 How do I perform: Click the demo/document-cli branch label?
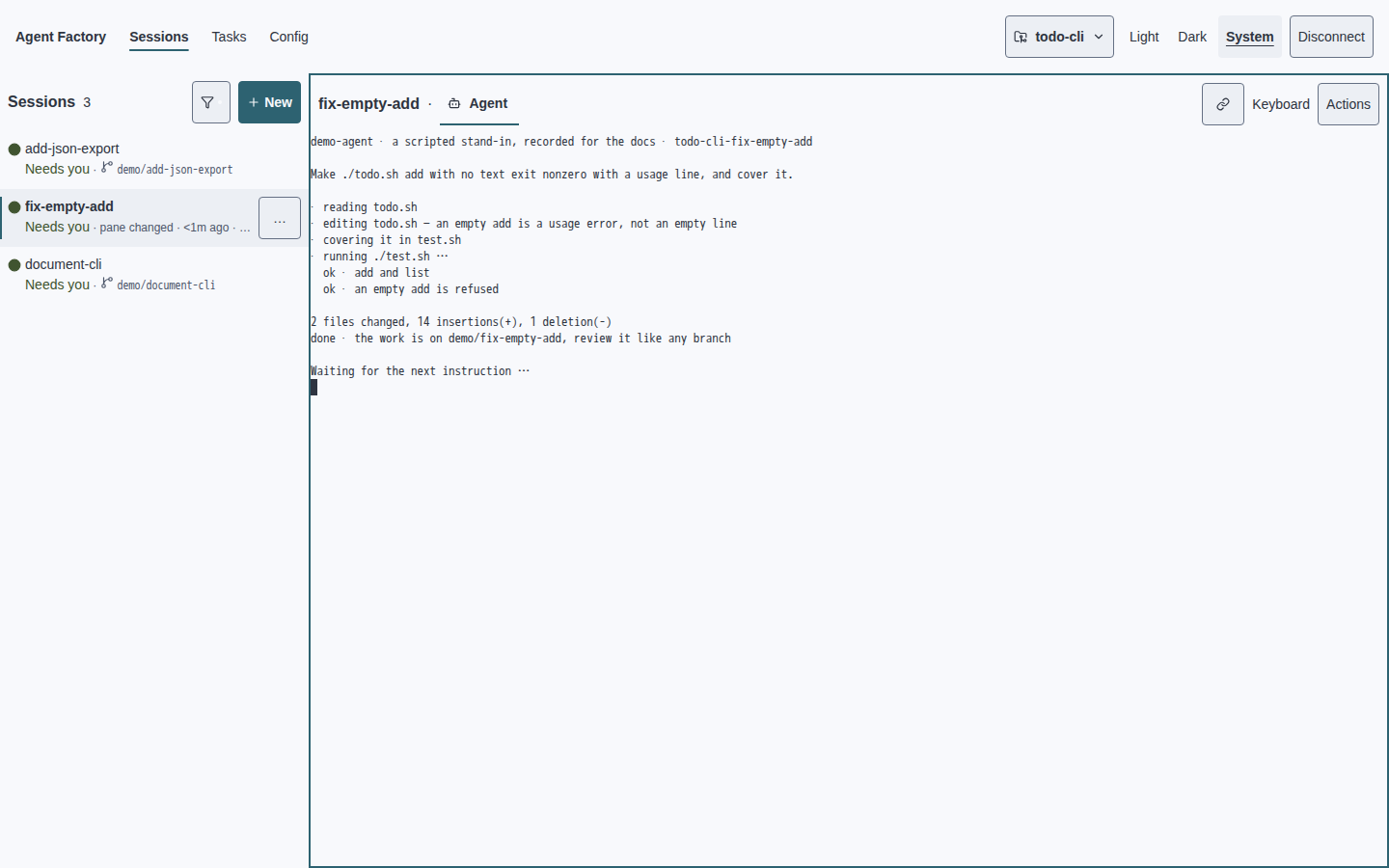(x=166, y=285)
